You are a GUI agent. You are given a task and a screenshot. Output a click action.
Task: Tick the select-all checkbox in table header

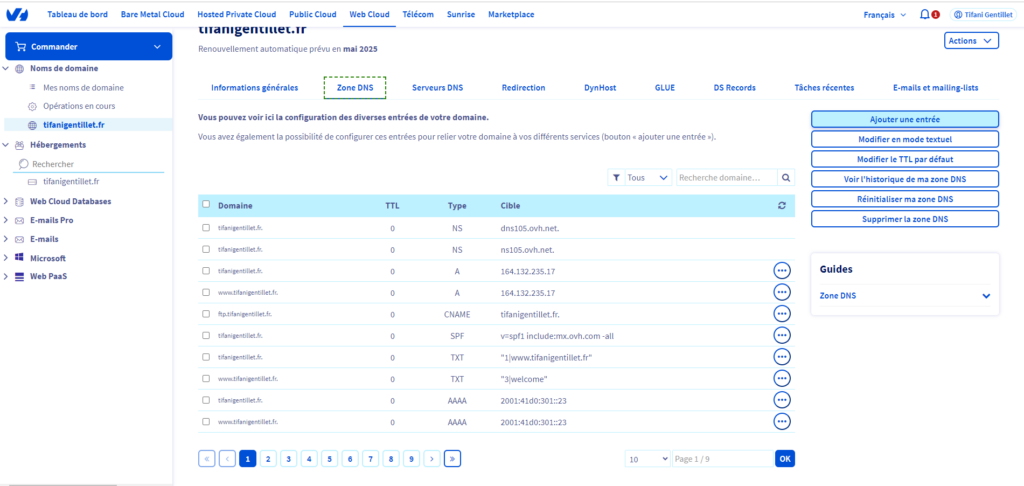206,204
